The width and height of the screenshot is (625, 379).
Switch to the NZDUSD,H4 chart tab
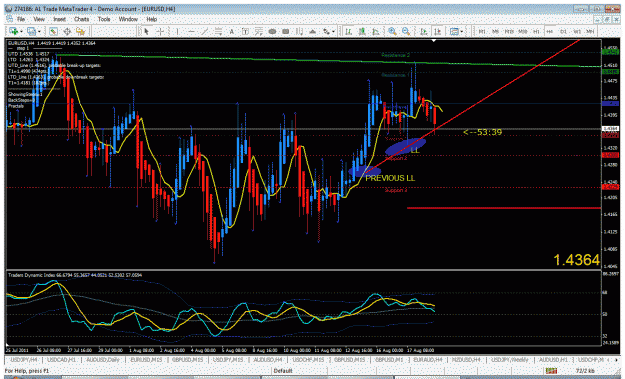tap(466, 360)
